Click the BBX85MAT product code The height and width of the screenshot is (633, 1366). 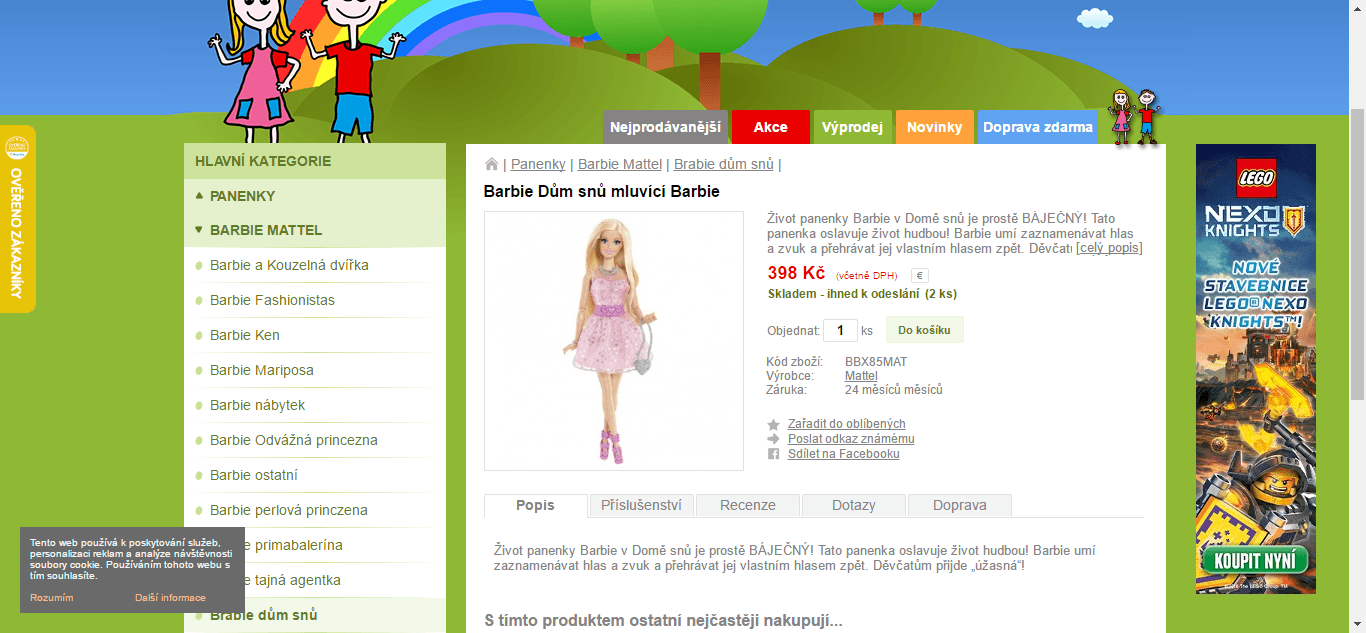[876, 362]
